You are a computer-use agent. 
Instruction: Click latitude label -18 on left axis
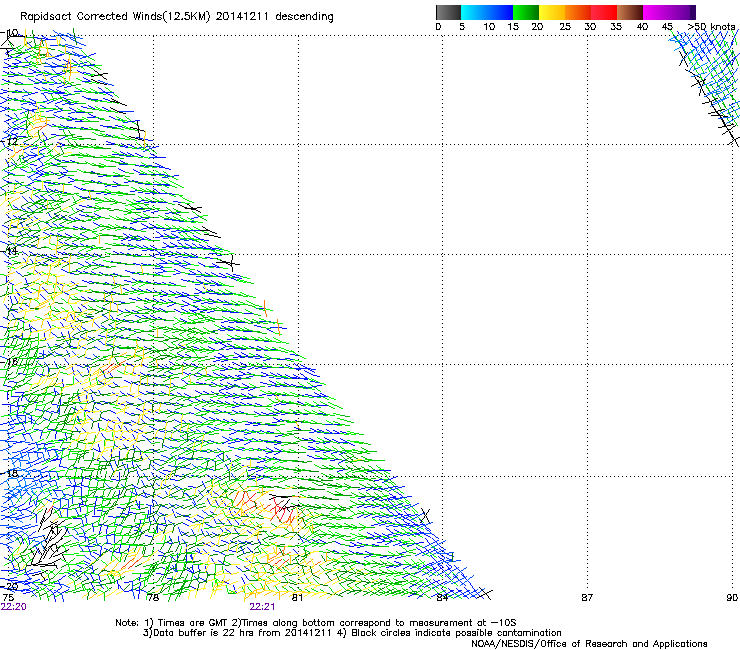point(10,473)
